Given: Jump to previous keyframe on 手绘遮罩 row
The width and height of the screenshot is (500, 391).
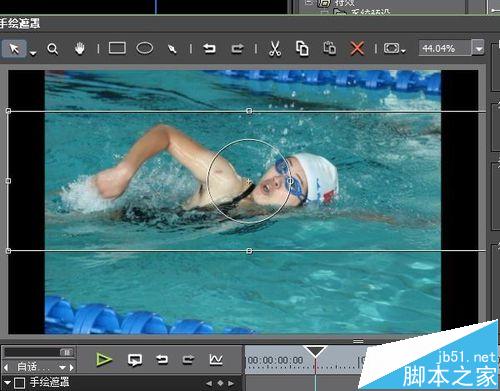Looking at the screenshot, I should [209, 383].
